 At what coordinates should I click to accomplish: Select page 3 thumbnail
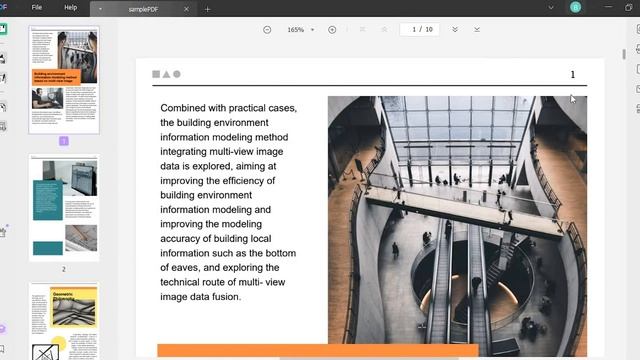pos(64,321)
